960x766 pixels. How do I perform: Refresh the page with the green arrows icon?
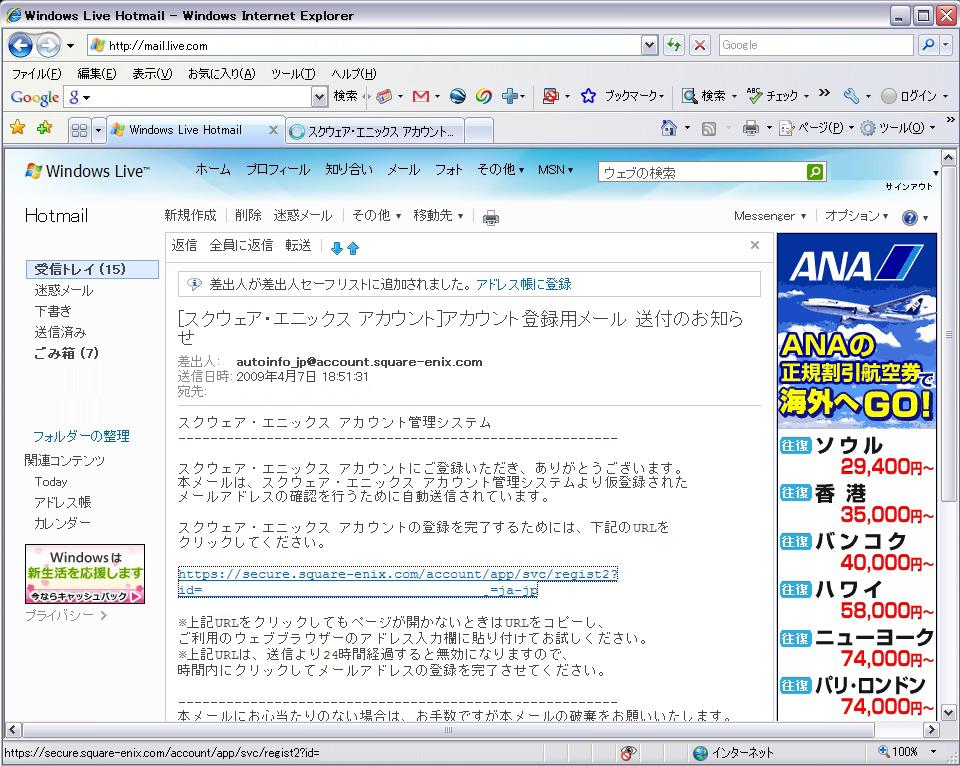pos(673,45)
